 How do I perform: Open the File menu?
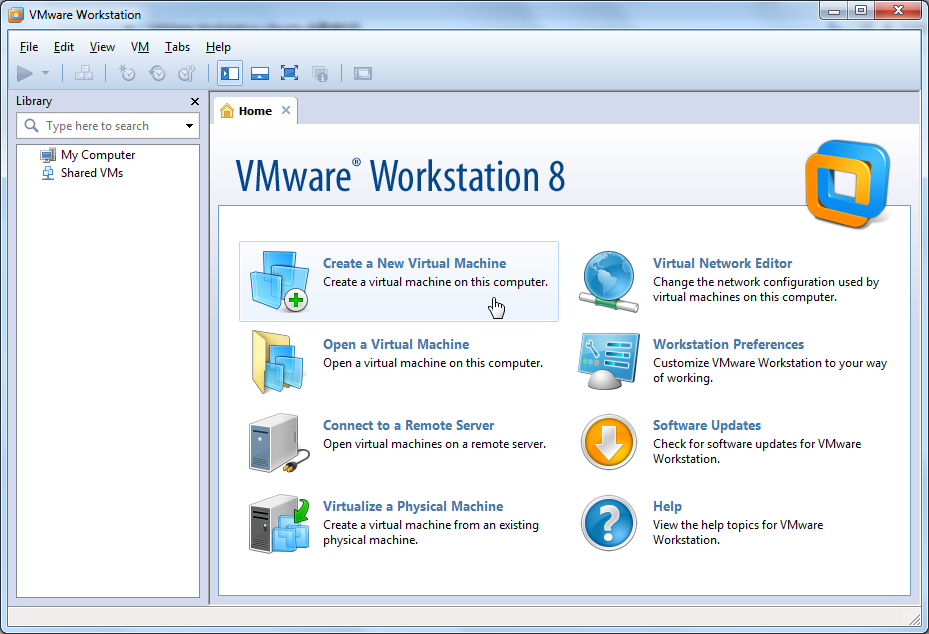tap(28, 47)
